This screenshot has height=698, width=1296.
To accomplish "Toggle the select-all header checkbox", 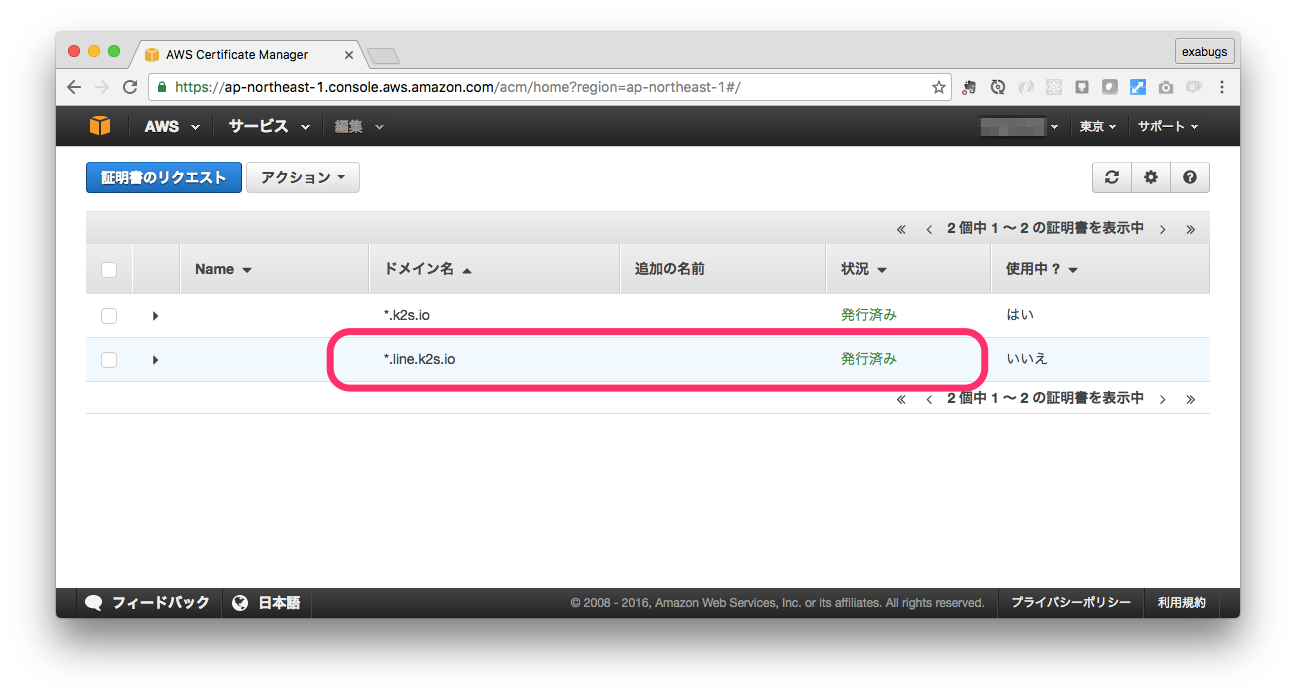I will tap(109, 269).
